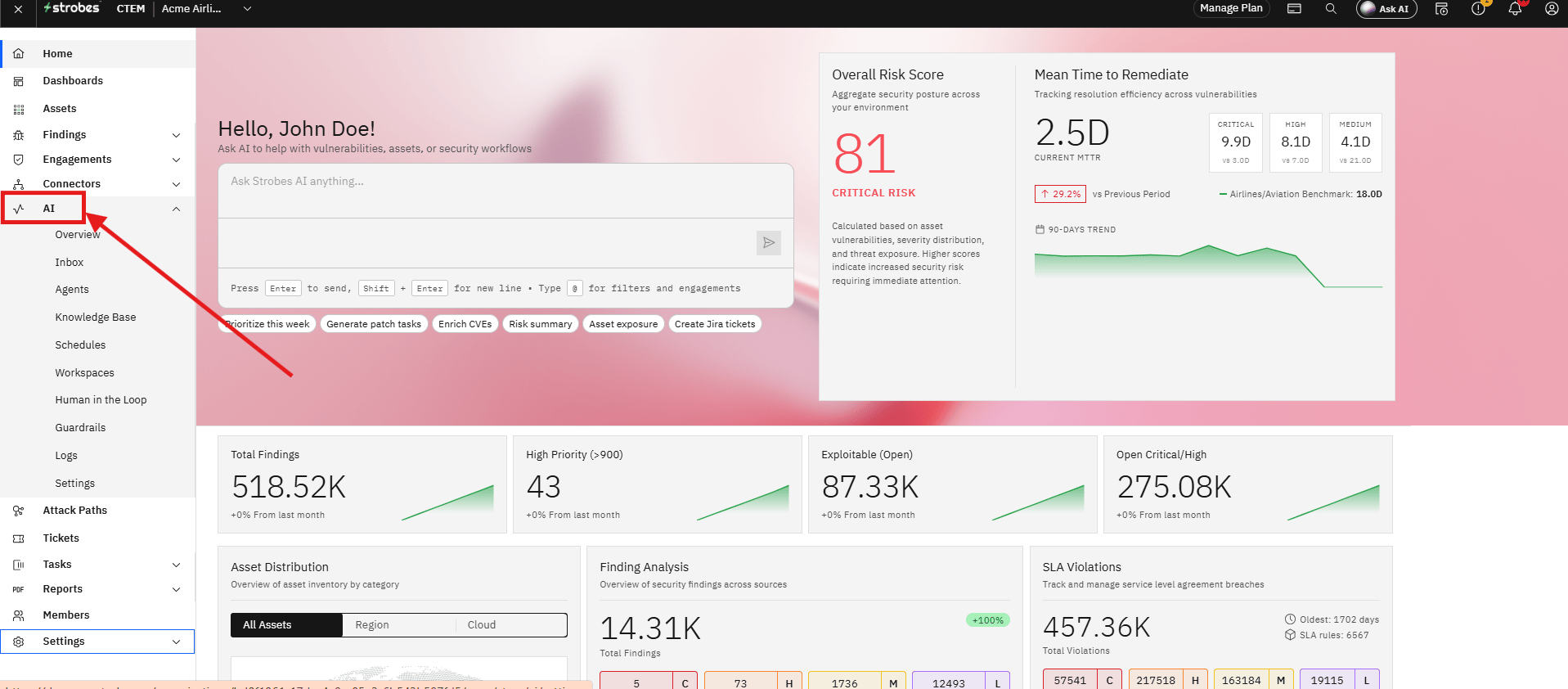Open Human in the Loop page
The height and width of the screenshot is (689, 1568).
(x=101, y=400)
